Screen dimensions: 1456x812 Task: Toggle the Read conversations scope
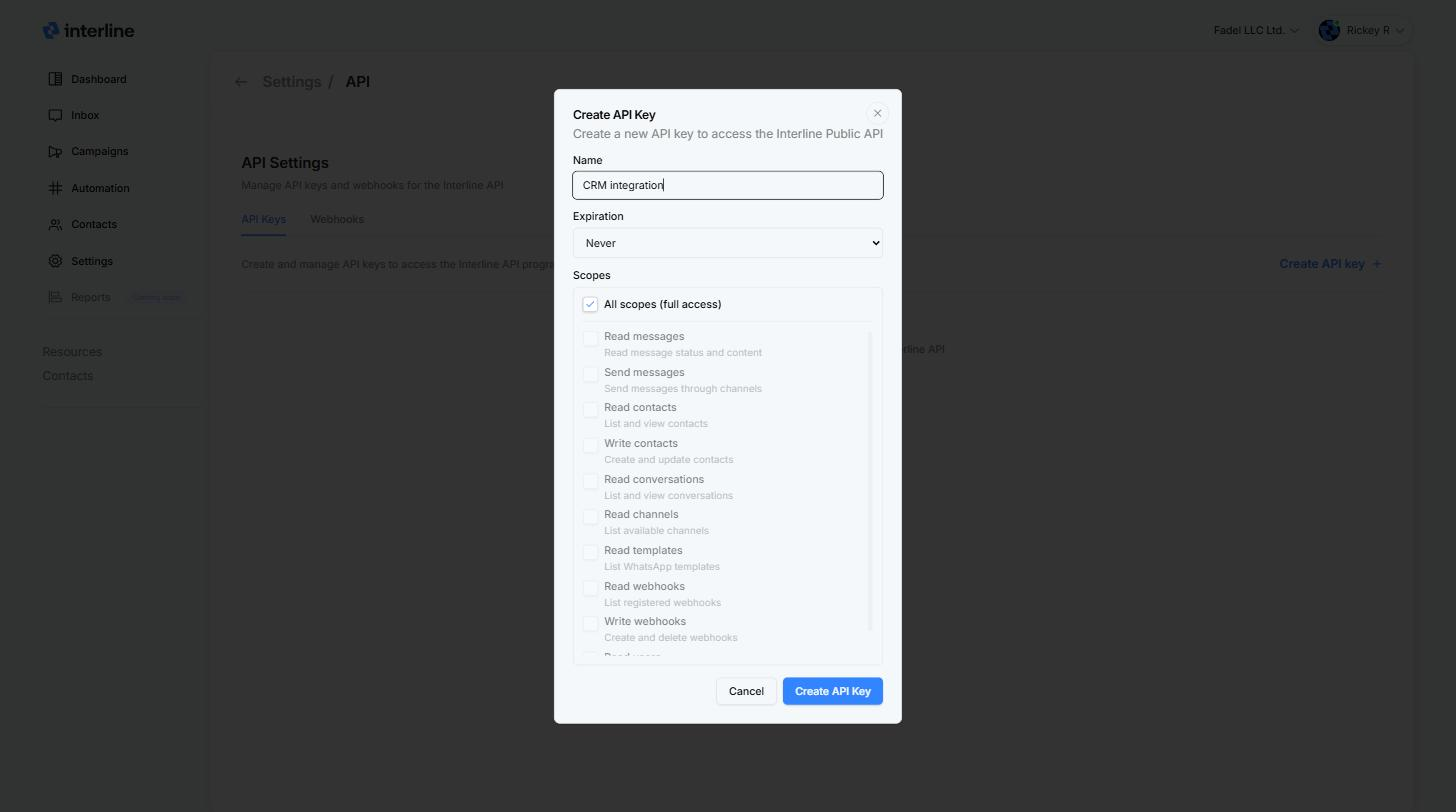click(x=590, y=481)
